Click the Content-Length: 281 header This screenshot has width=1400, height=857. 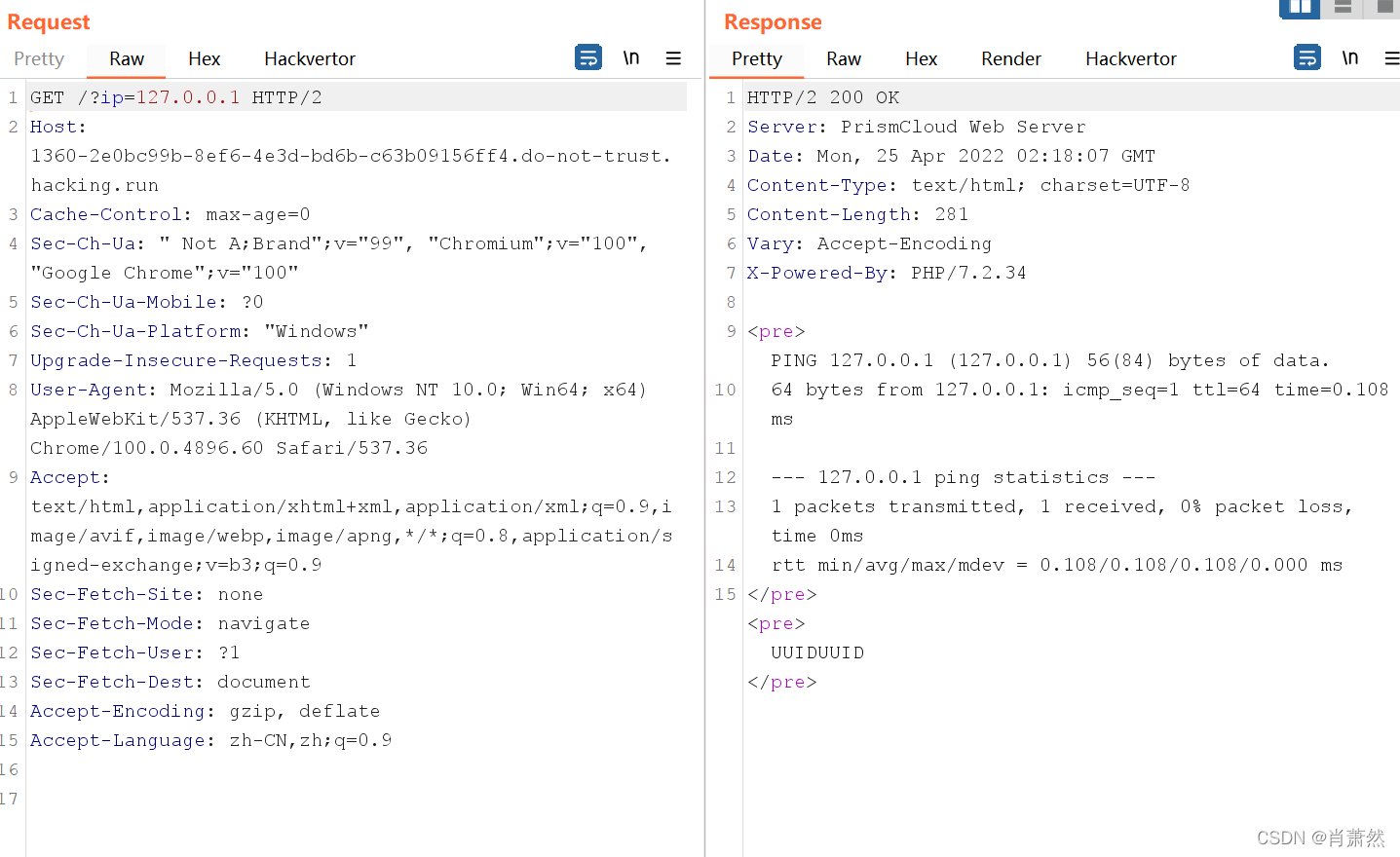858,214
